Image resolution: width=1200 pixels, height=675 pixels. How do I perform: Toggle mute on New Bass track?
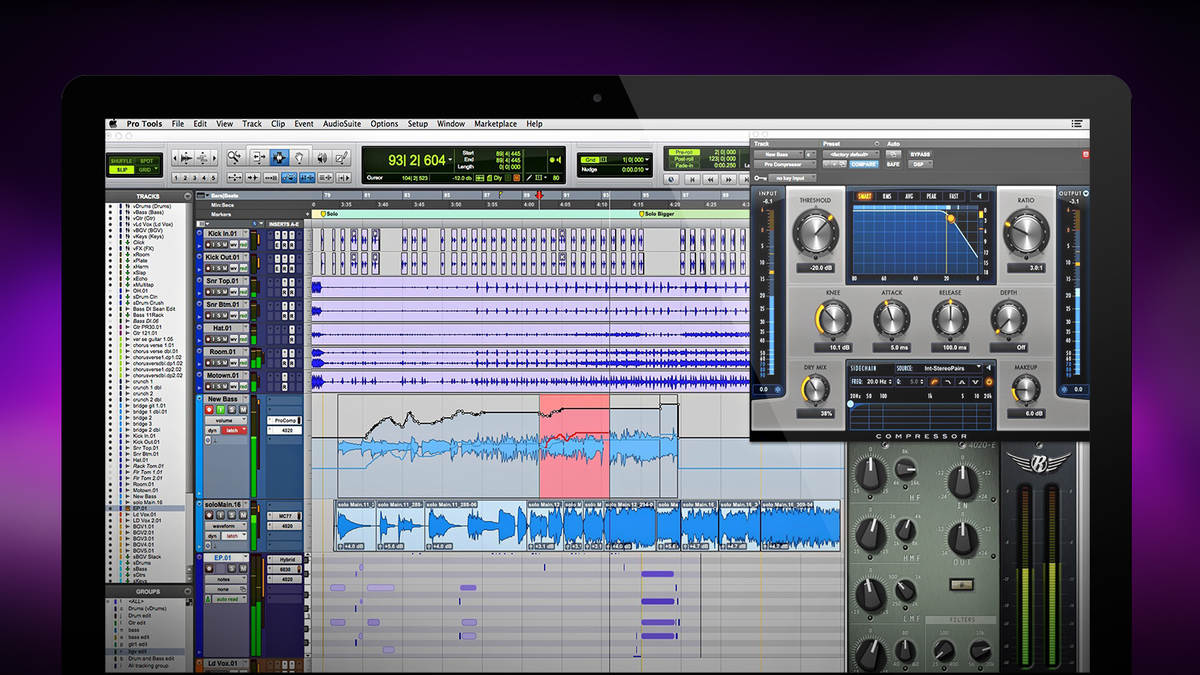[x=243, y=410]
